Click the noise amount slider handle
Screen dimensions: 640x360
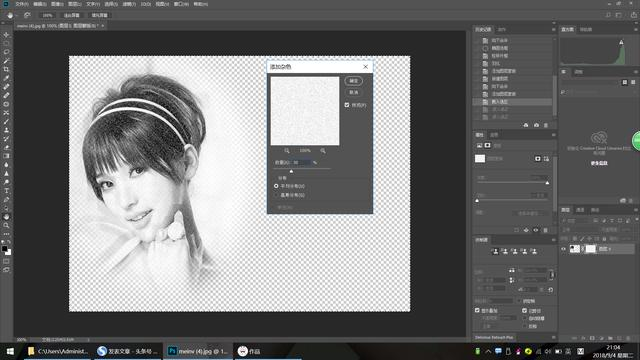coord(291,171)
